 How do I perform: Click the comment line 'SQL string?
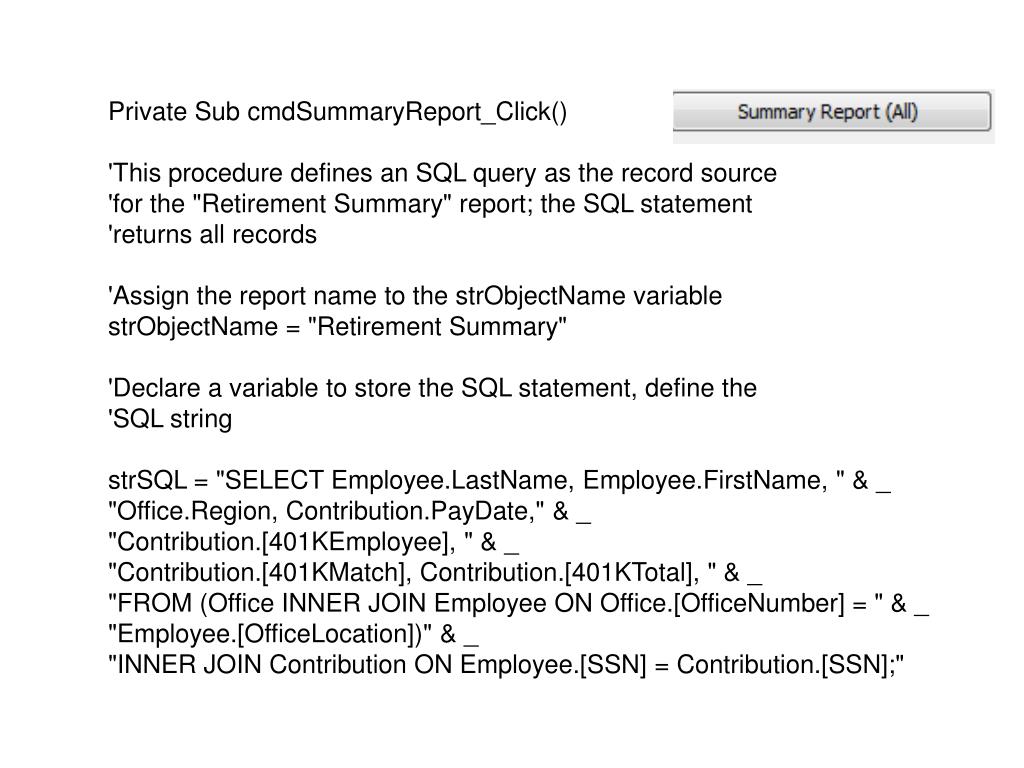pos(170,419)
